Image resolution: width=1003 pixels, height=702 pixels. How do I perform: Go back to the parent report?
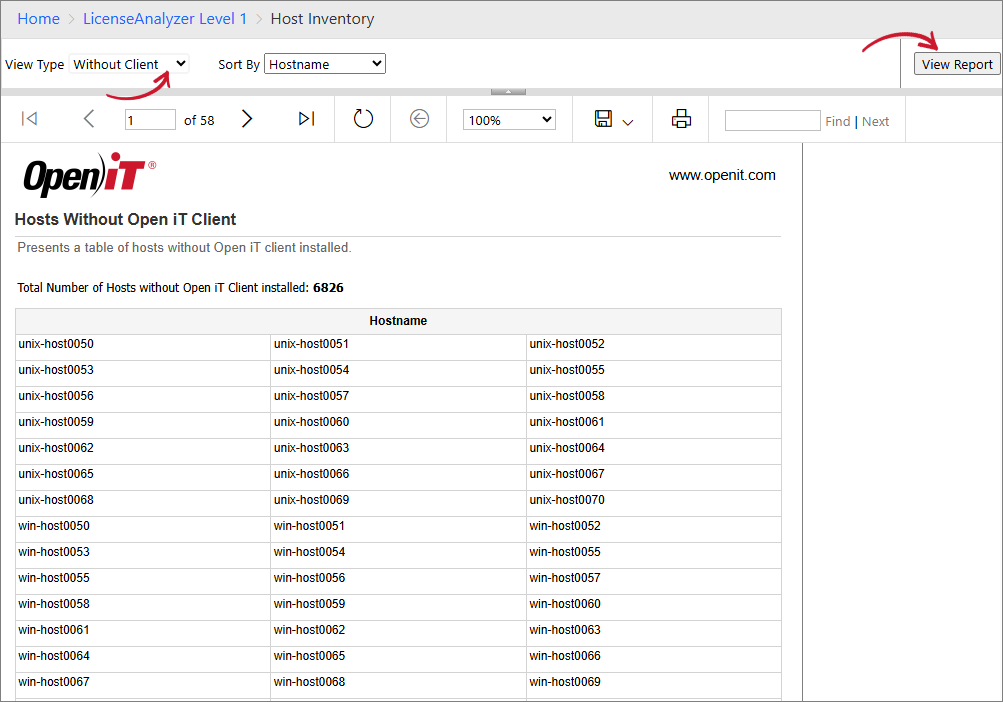click(418, 118)
